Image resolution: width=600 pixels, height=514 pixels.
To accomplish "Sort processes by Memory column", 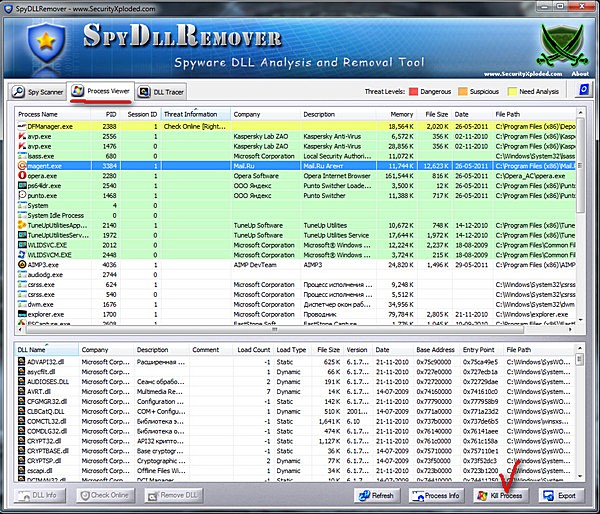I will (402, 114).
